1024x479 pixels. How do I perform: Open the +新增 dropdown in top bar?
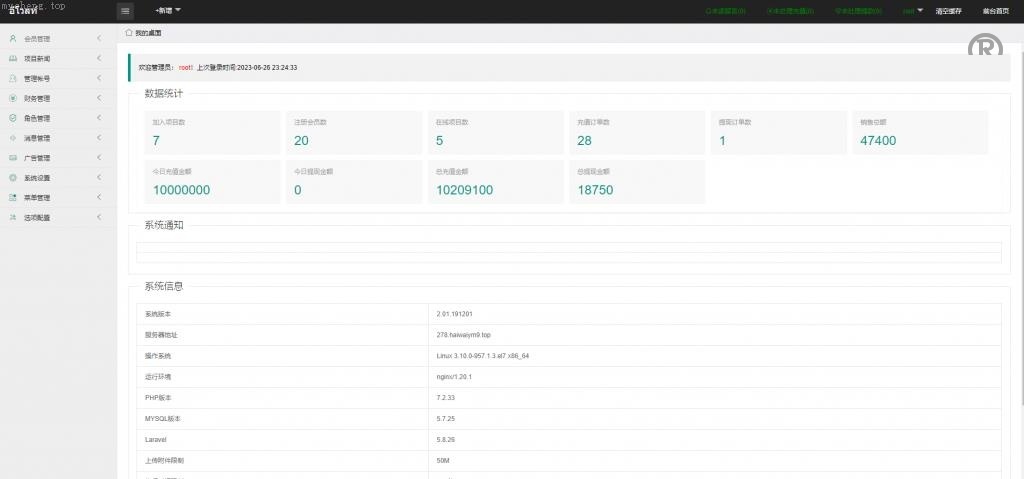pos(168,11)
